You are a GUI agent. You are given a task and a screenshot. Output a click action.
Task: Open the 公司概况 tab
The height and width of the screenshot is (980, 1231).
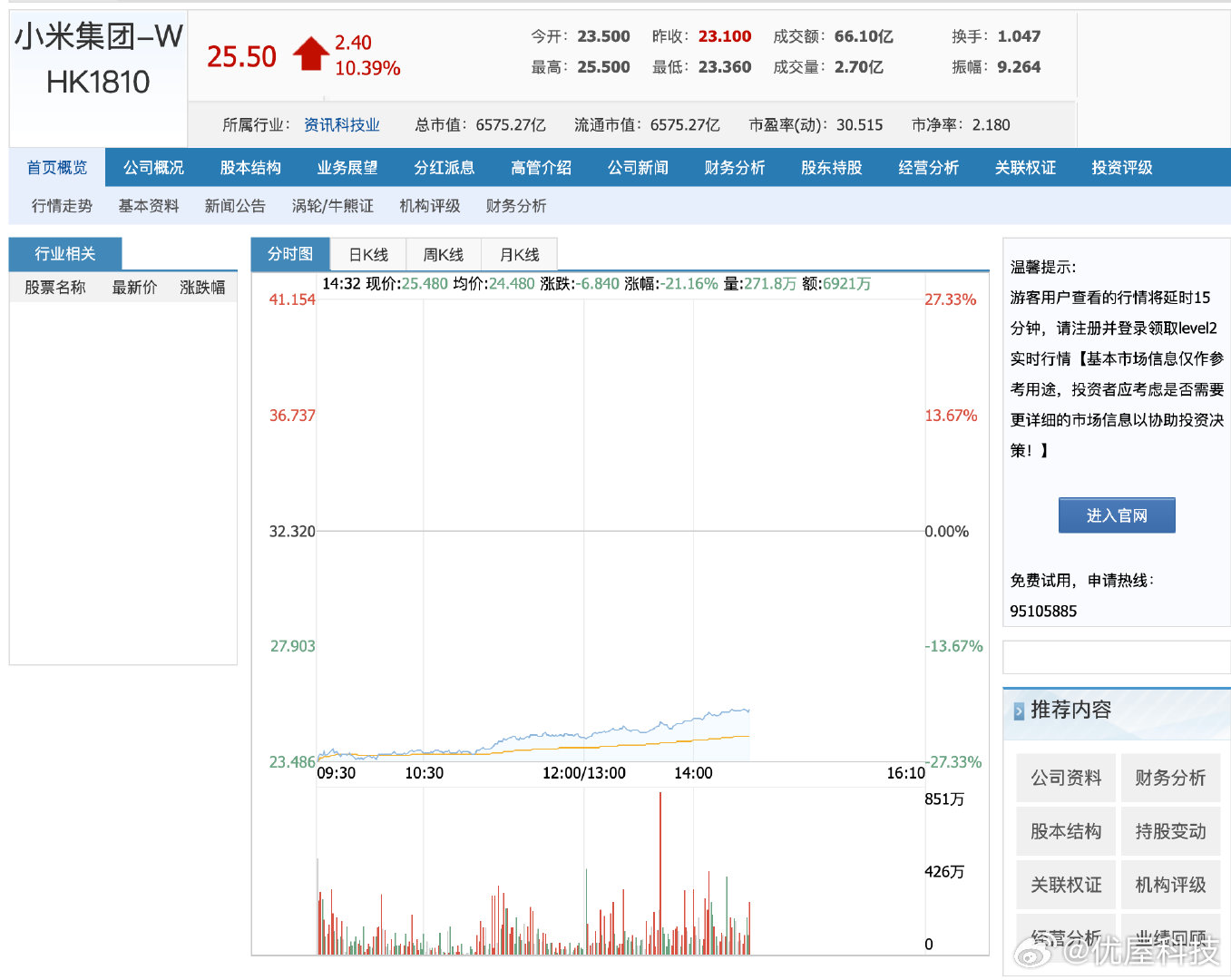pos(153,168)
